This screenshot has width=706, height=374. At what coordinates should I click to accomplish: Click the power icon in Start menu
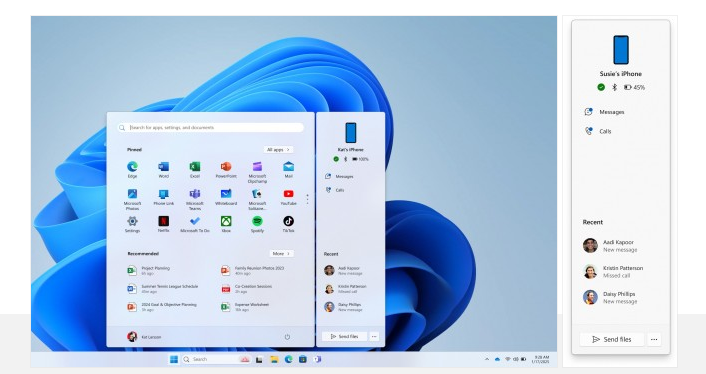coord(287,337)
